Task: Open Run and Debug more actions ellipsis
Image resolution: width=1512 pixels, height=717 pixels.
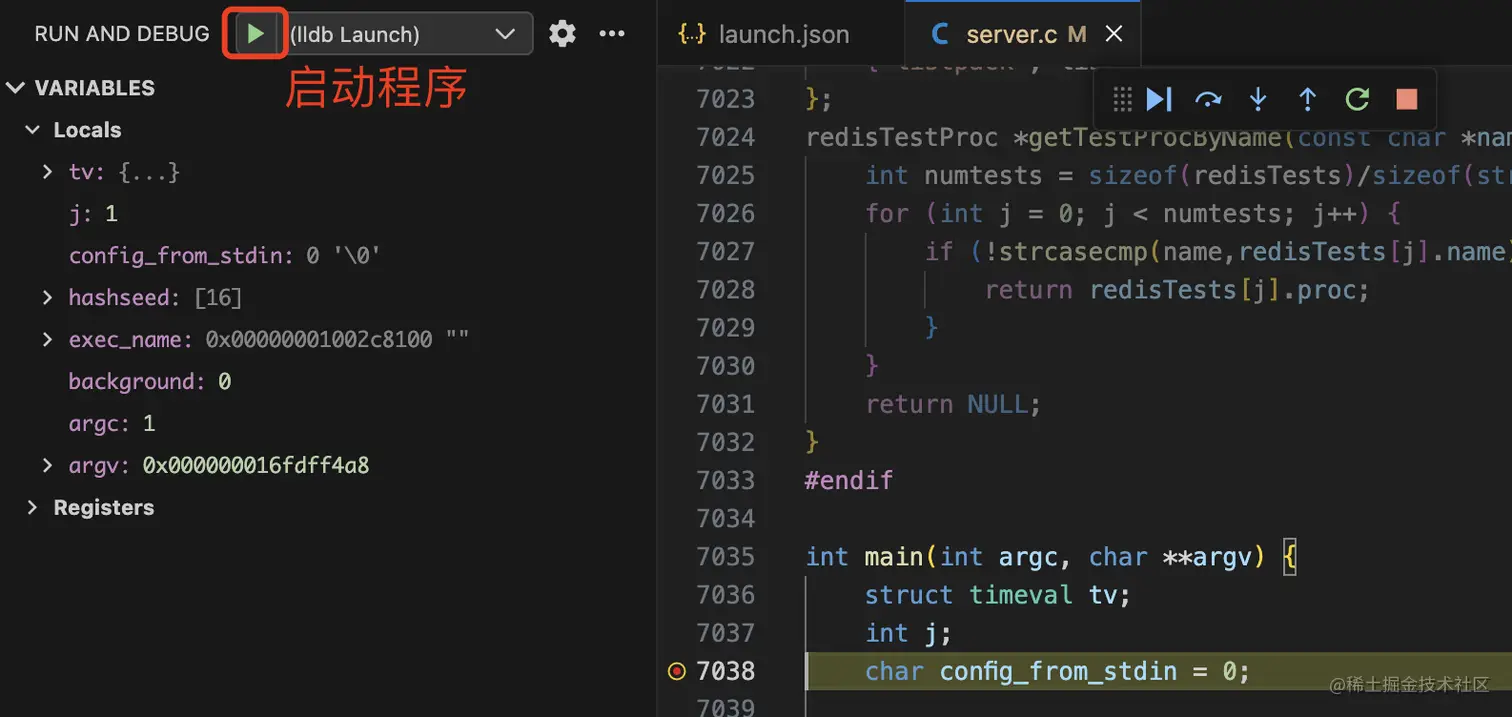Action: [x=612, y=34]
